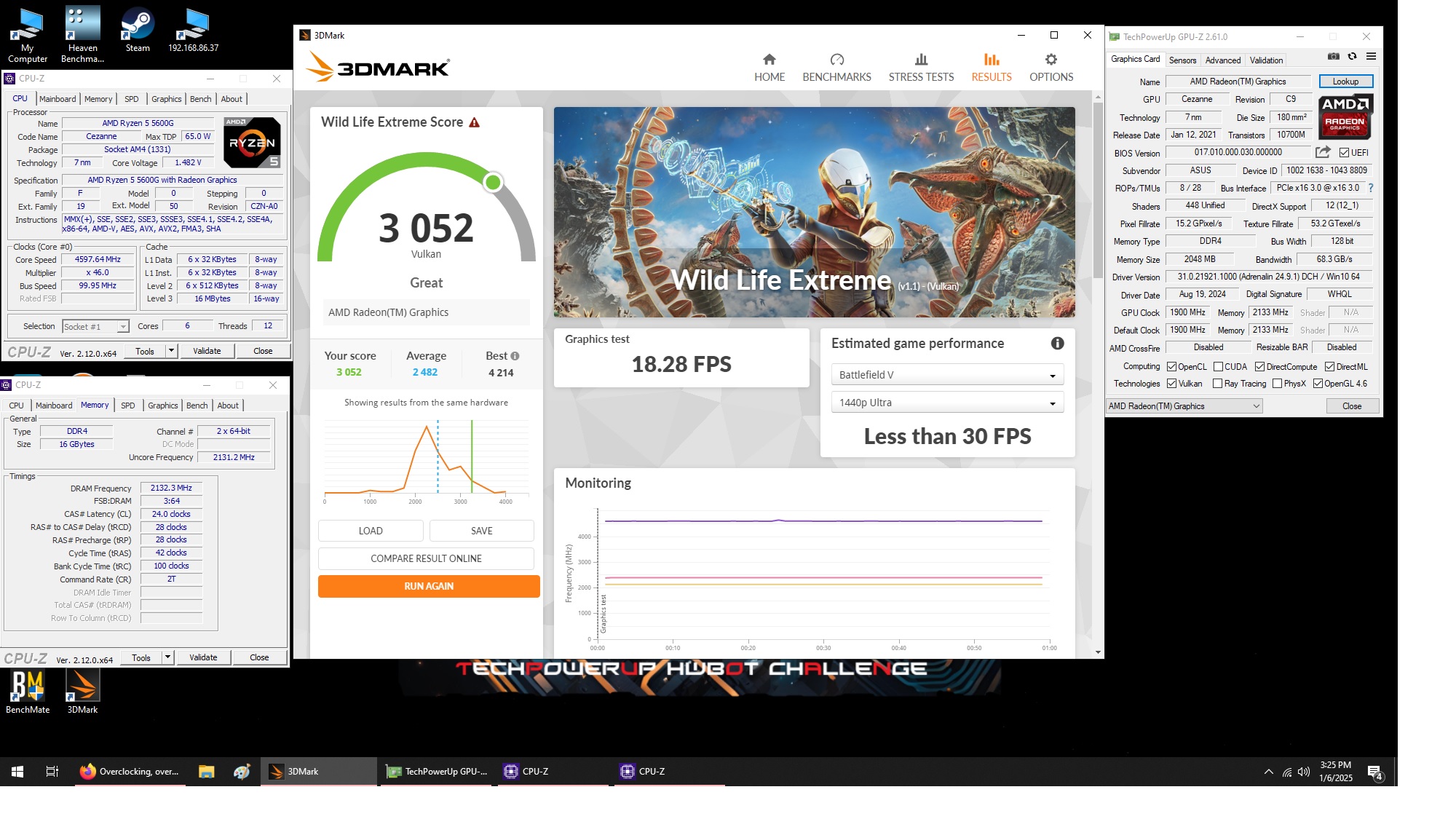The width and height of the screenshot is (1456, 819).
Task: Click the scroll-down arrow of 3DMark scrollbar
Action: click(x=1098, y=652)
